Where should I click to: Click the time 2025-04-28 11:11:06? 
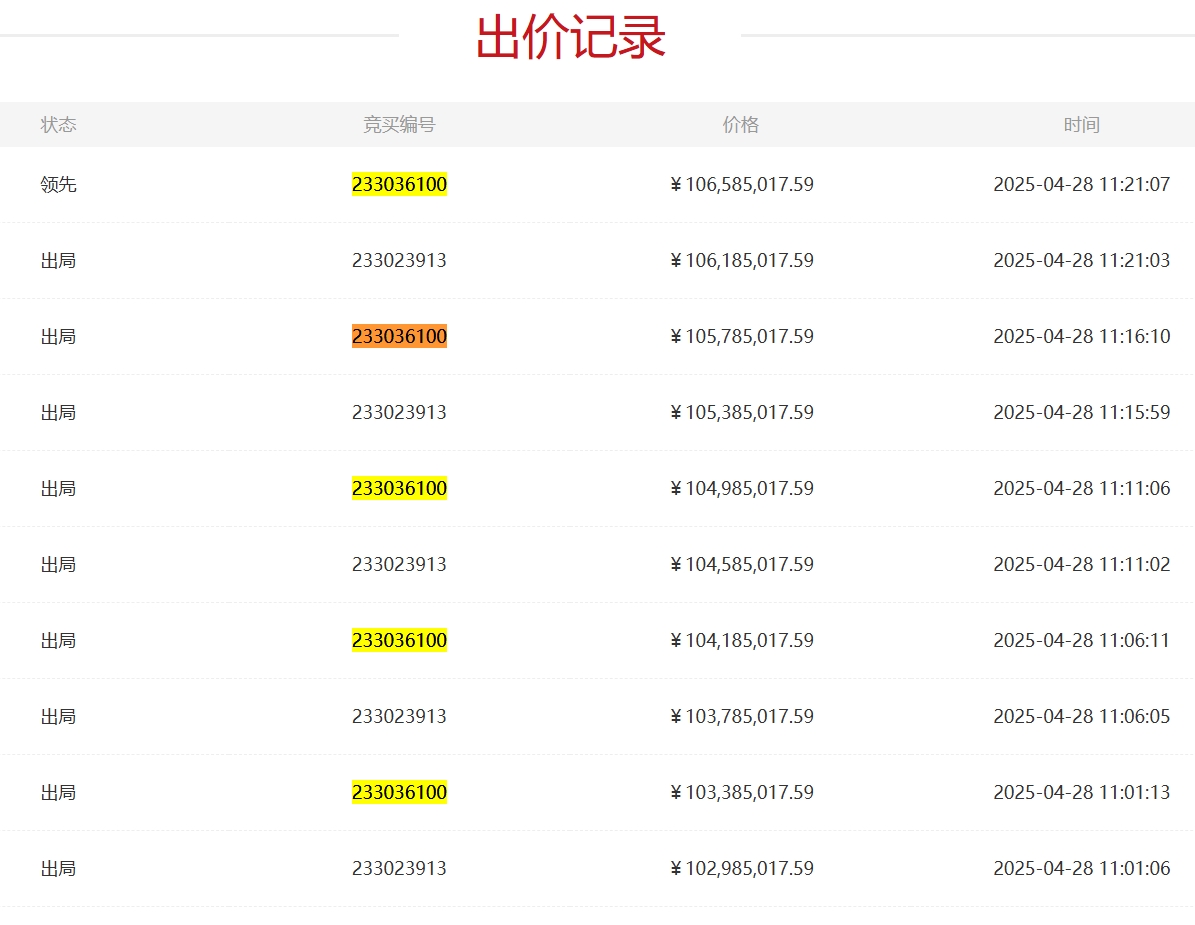click(1081, 488)
